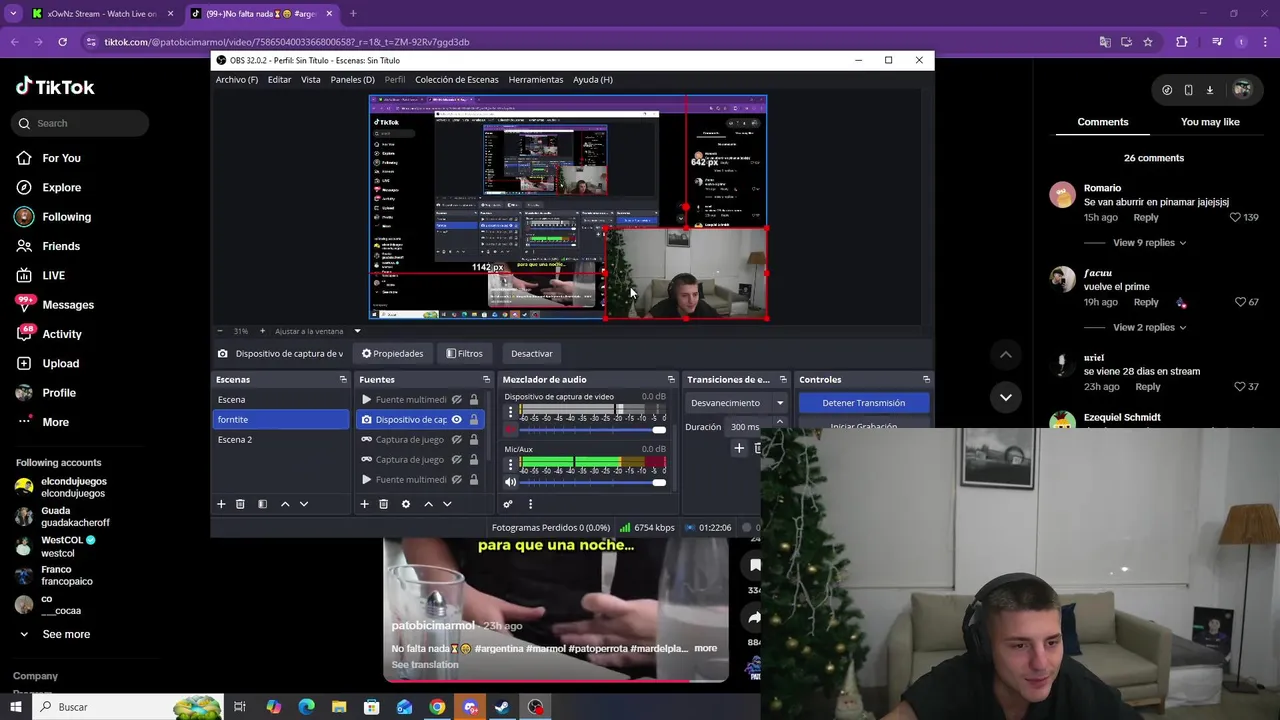Hide Dispositivo de captura source eye icon
Screen dimensions: 1280x720
[456, 420]
